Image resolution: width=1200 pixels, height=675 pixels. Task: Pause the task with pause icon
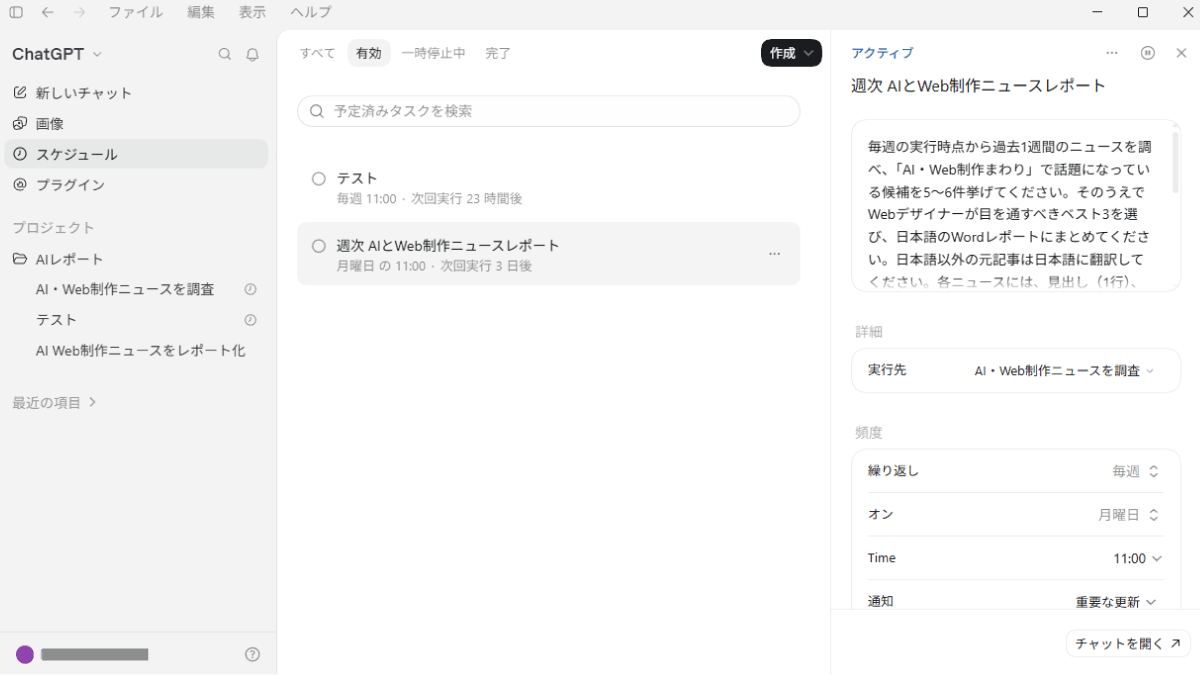1148,53
